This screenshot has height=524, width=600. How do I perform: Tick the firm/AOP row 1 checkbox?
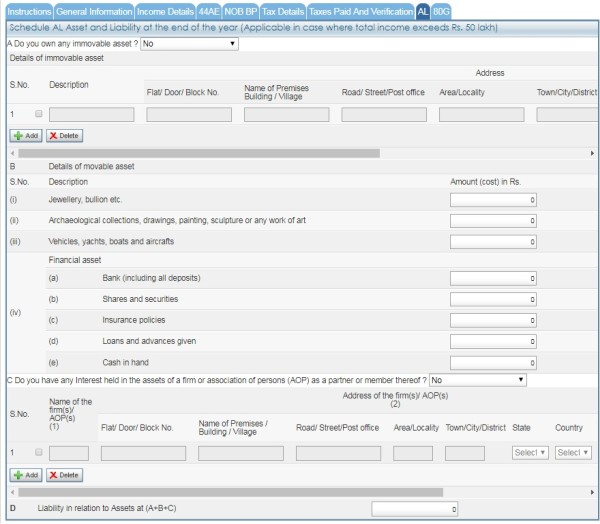pos(36,454)
